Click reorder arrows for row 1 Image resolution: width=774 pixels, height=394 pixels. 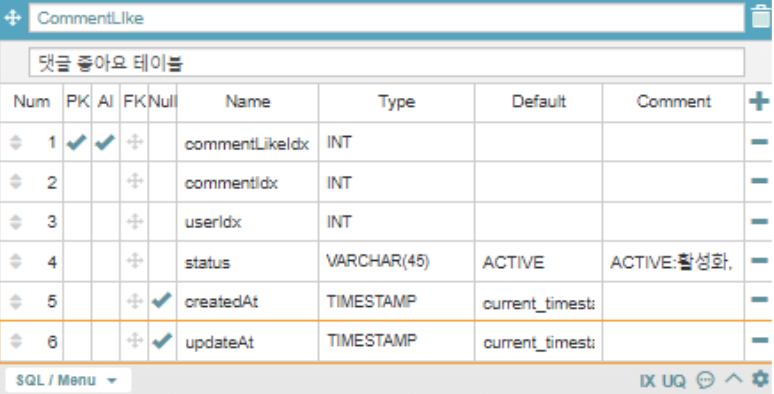pyautogui.click(x=16, y=142)
